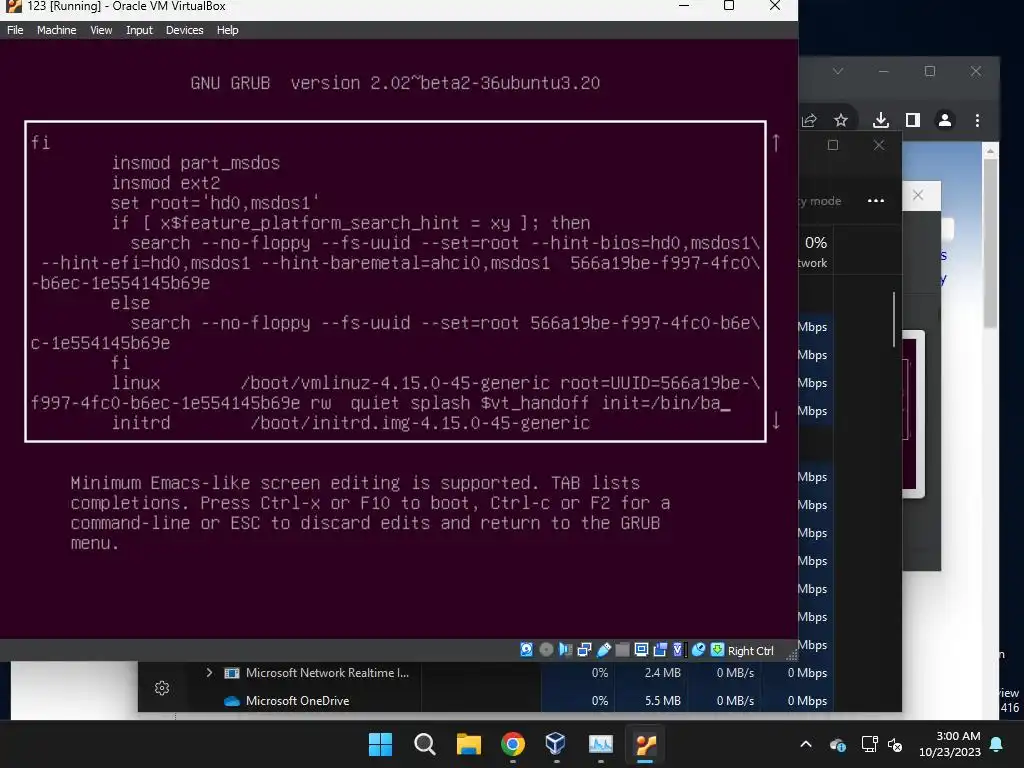Click the audio status icon in VirtualBox
The height and width of the screenshot is (768, 1024).
click(x=566, y=650)
